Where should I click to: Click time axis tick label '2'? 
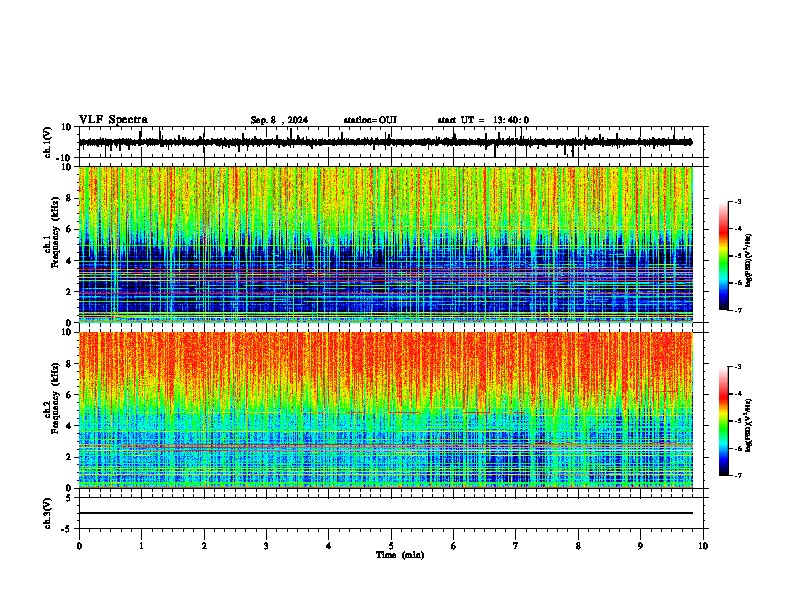[204, 546]
